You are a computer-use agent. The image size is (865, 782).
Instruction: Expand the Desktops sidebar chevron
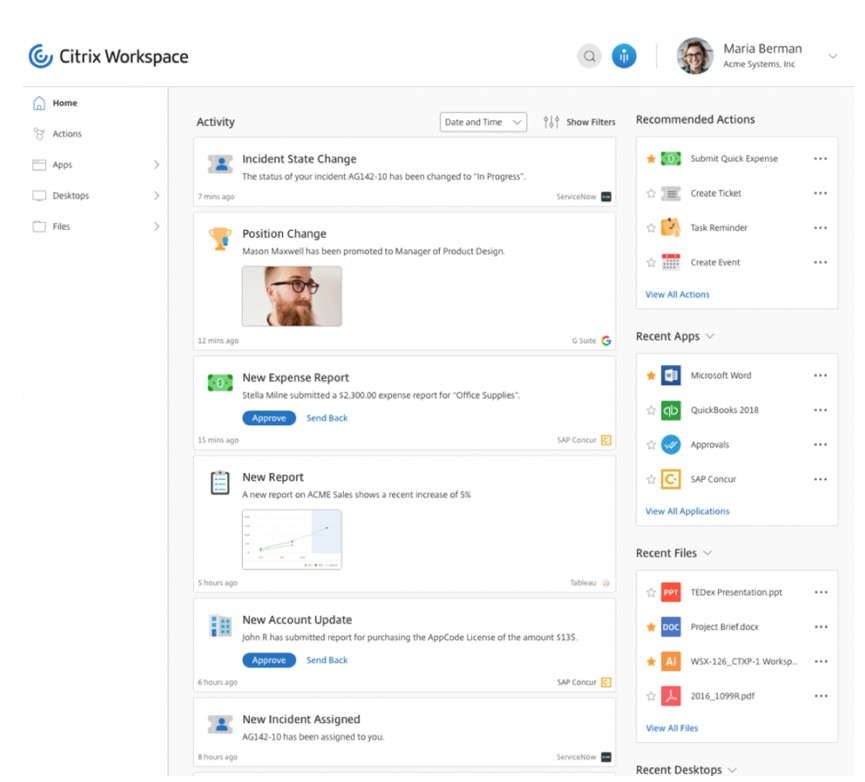point(157,196)
